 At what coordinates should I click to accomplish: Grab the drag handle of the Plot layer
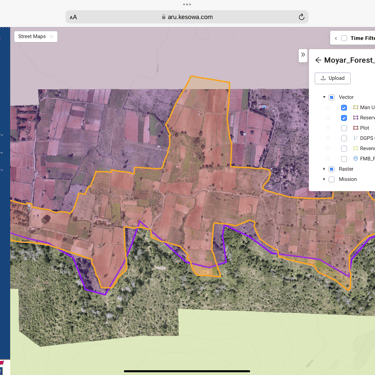pyautogui.click(x=328, y=128)
